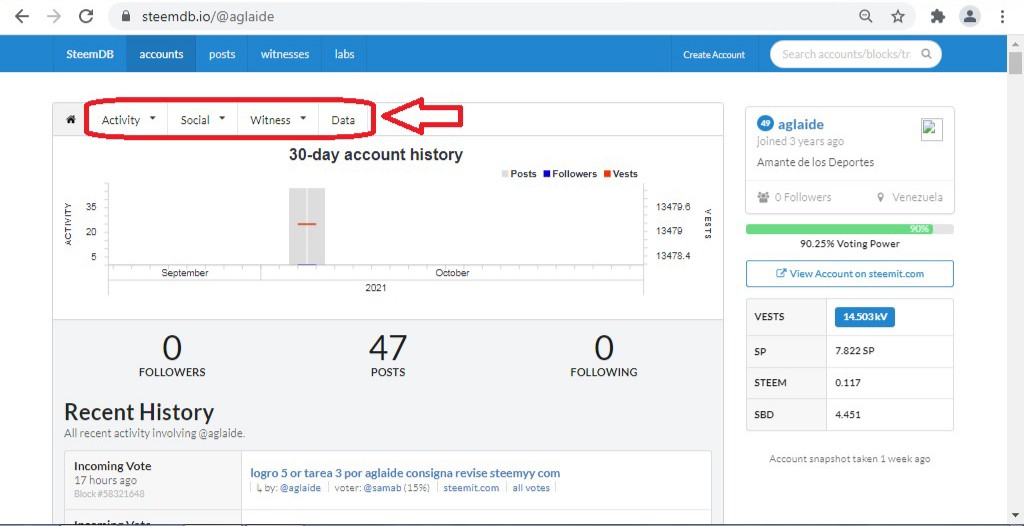
Task: Expand the Activity dropdown
Action: (129, 120)
